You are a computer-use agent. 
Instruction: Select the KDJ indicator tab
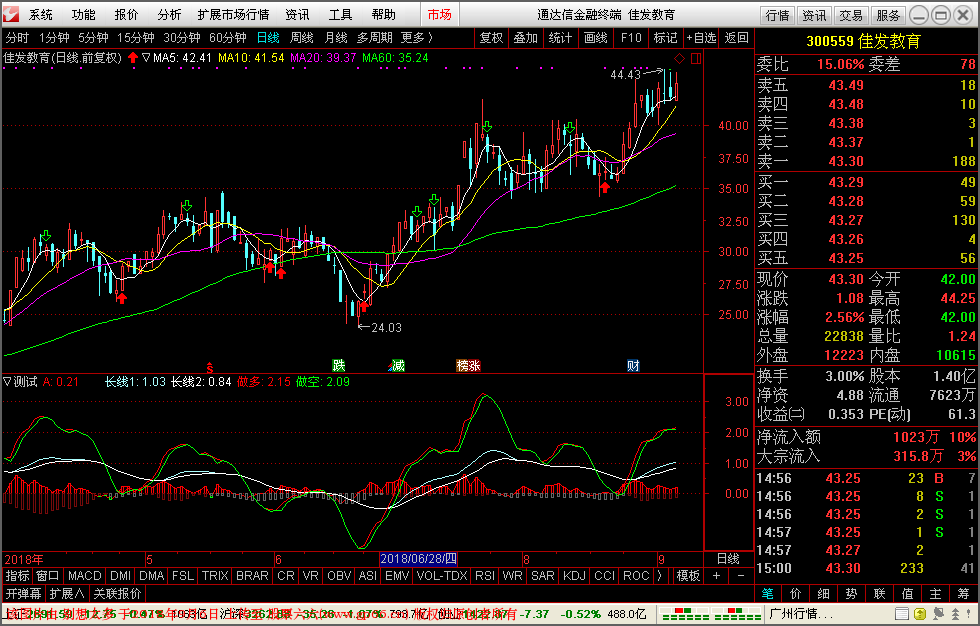click(x=574, y=575)
